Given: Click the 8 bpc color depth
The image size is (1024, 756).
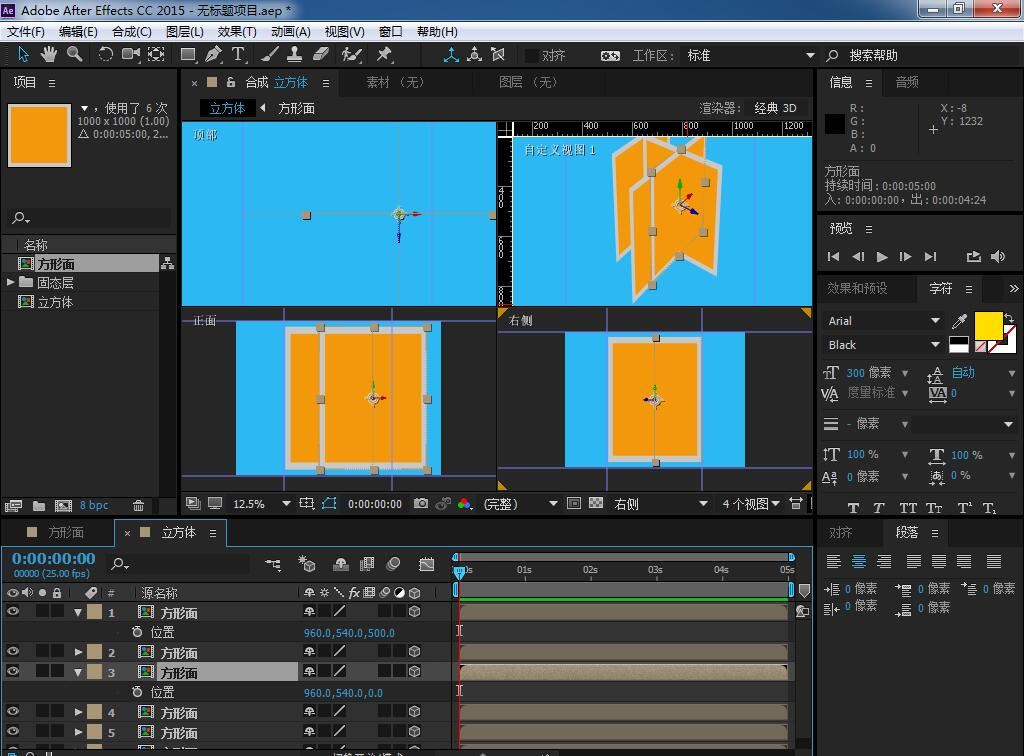Looking at the screenshot, I should click(94, 505).
